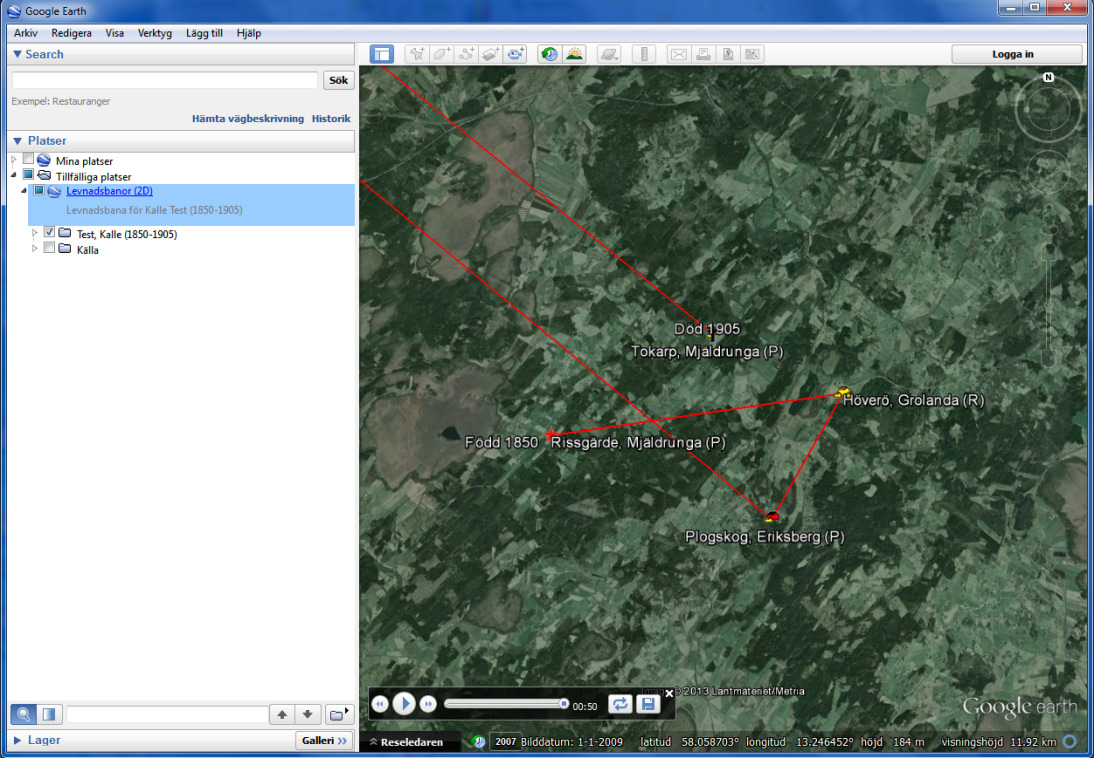Screen dimensions: 1094x758
Task: Open the Visa menu
Action: [x=114, y=33]
